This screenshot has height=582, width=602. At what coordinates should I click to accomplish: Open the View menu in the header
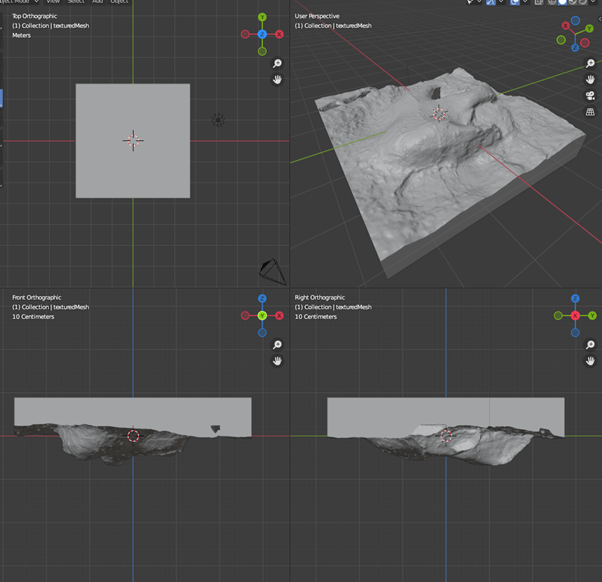53,2
